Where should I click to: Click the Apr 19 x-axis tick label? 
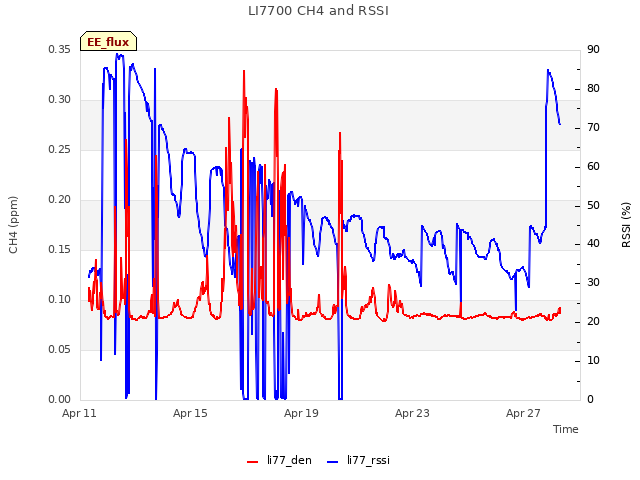(301, 413)
